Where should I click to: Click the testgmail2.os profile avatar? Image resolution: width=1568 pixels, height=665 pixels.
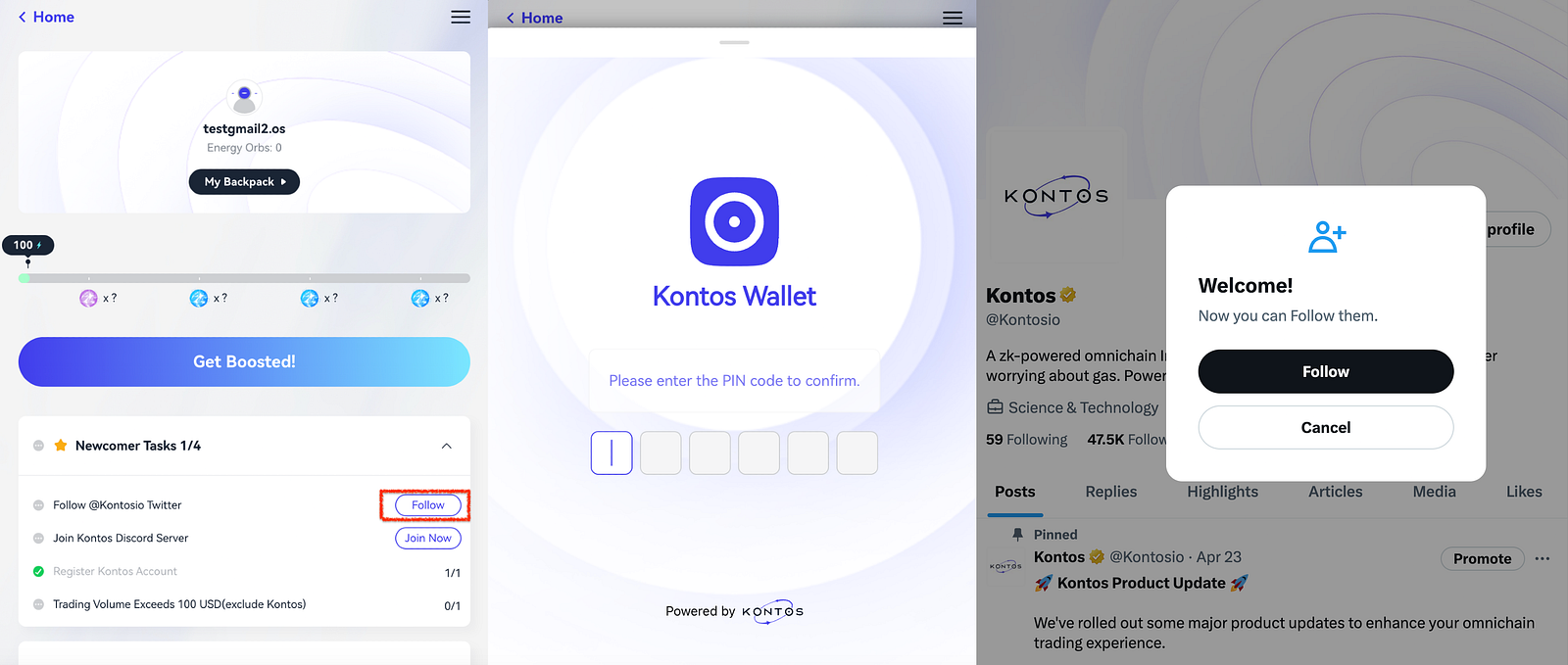[x=244, y=99]
